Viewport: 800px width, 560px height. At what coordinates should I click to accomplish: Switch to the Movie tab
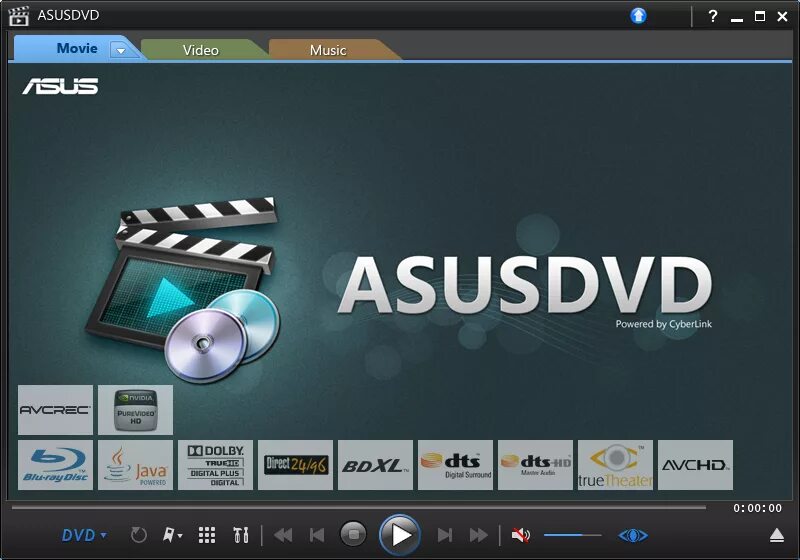pos(77,48)
